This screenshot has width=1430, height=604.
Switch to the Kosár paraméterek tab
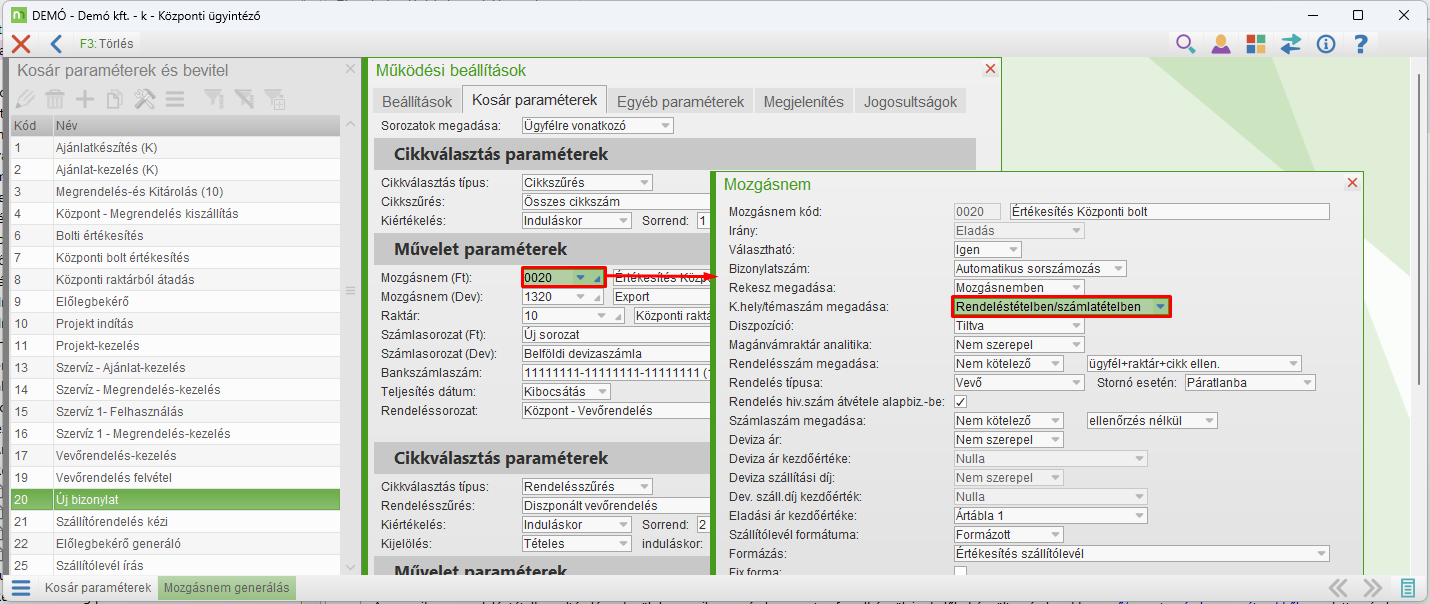coord(535,100)
